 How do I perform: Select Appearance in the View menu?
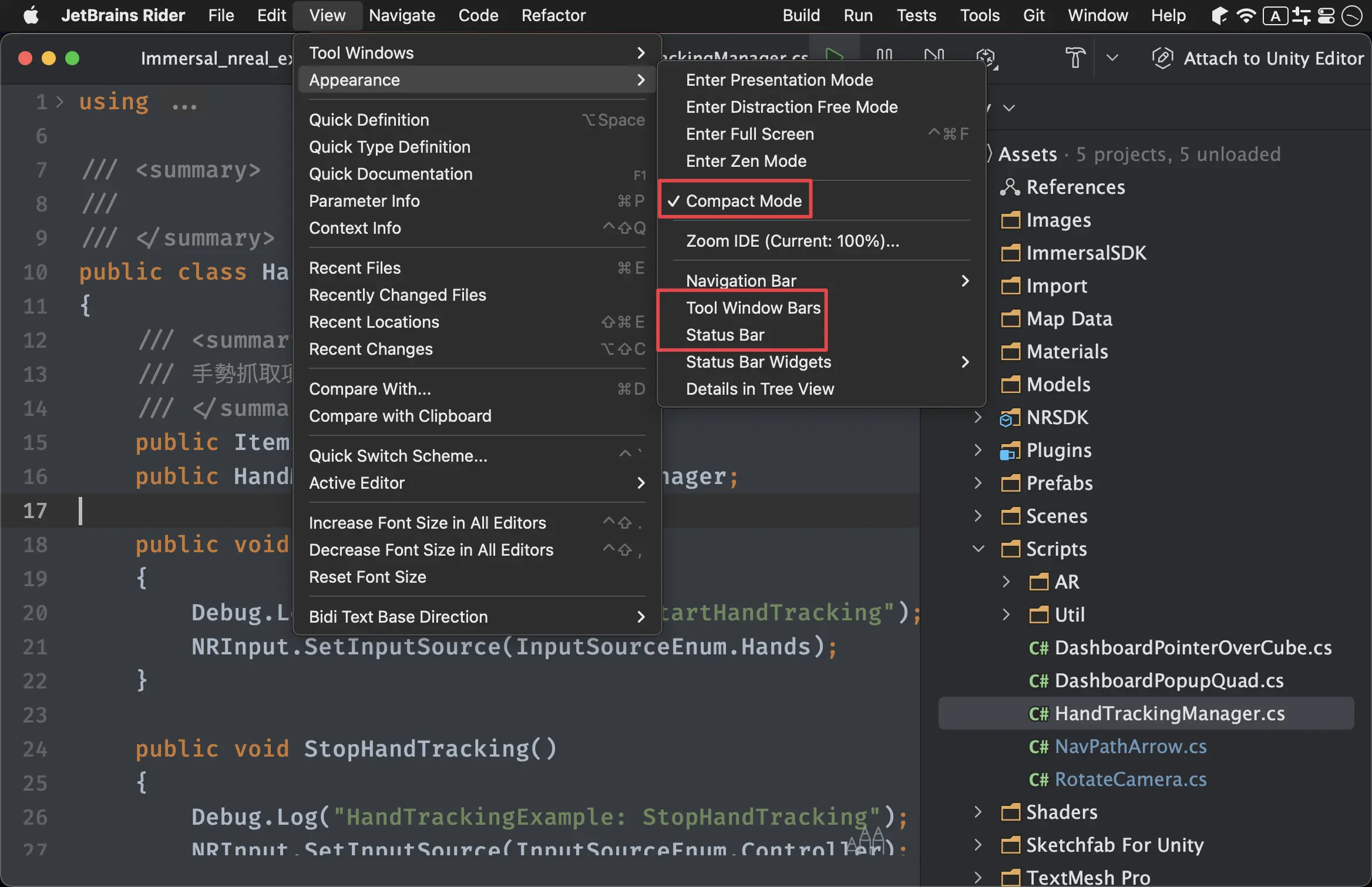477,80
